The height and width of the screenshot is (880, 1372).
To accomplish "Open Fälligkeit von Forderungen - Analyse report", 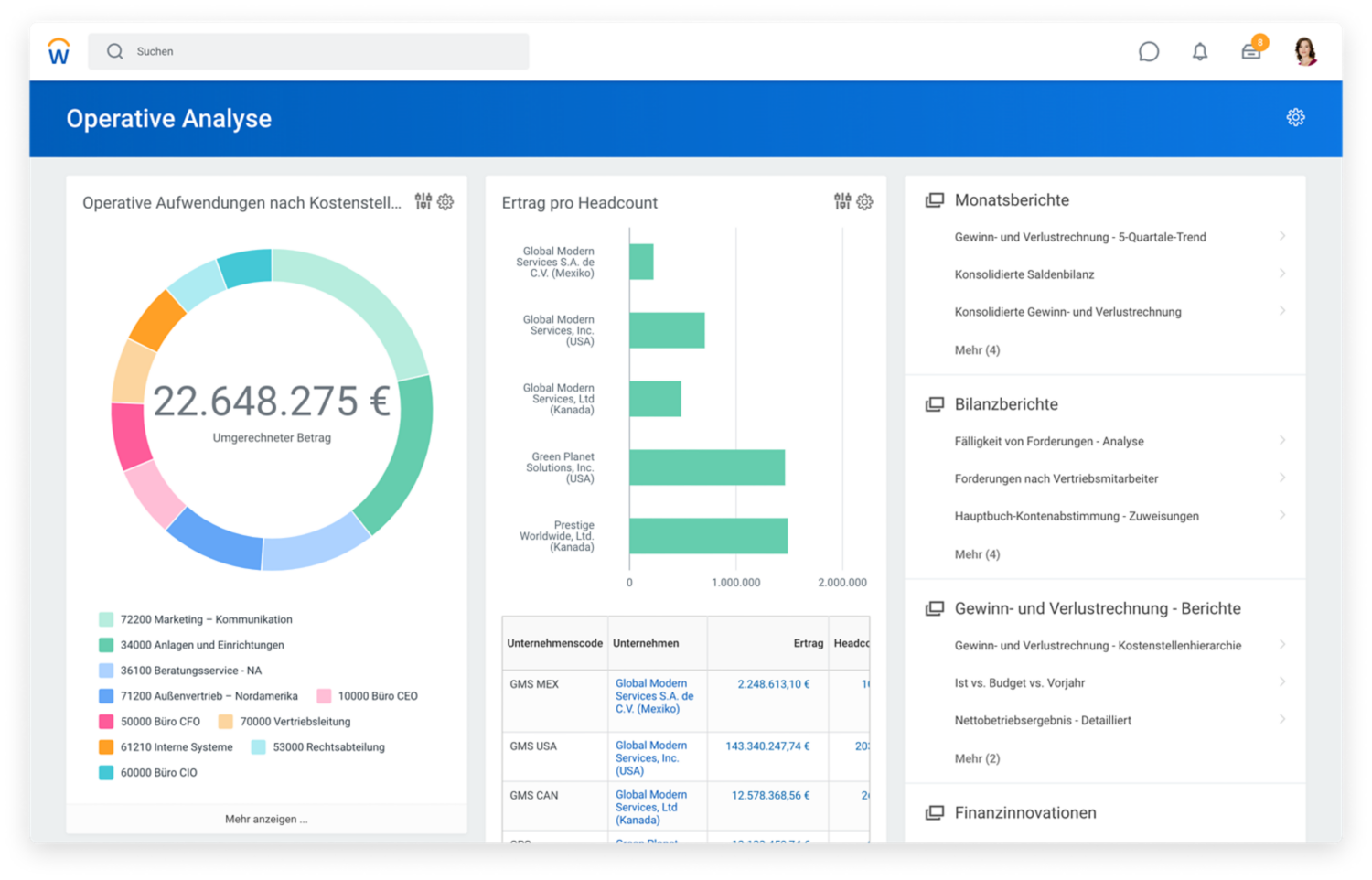I will [x=1048, y=441].
